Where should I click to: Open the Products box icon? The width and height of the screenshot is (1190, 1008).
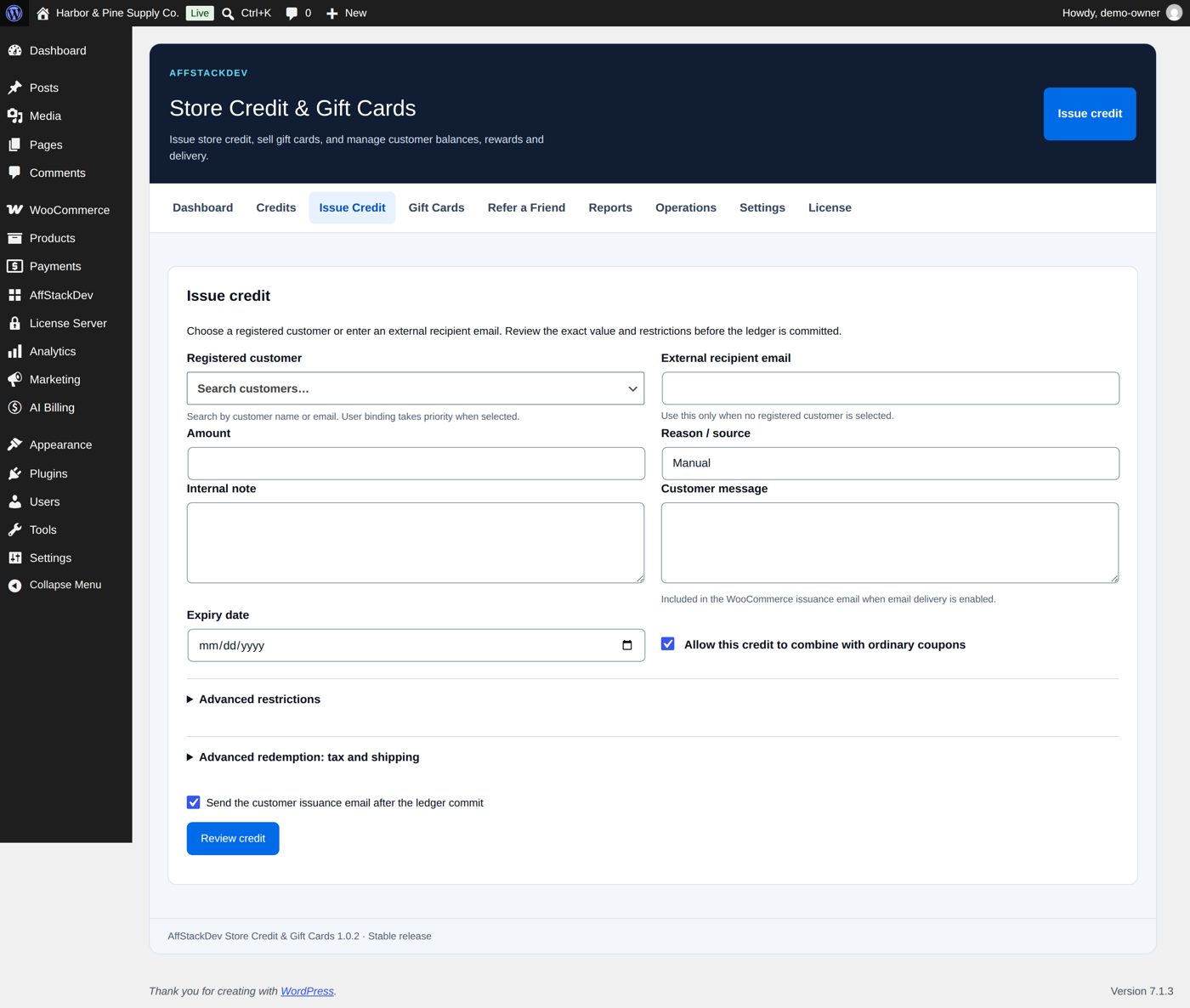pyautogui.click(x=14, y=238)
